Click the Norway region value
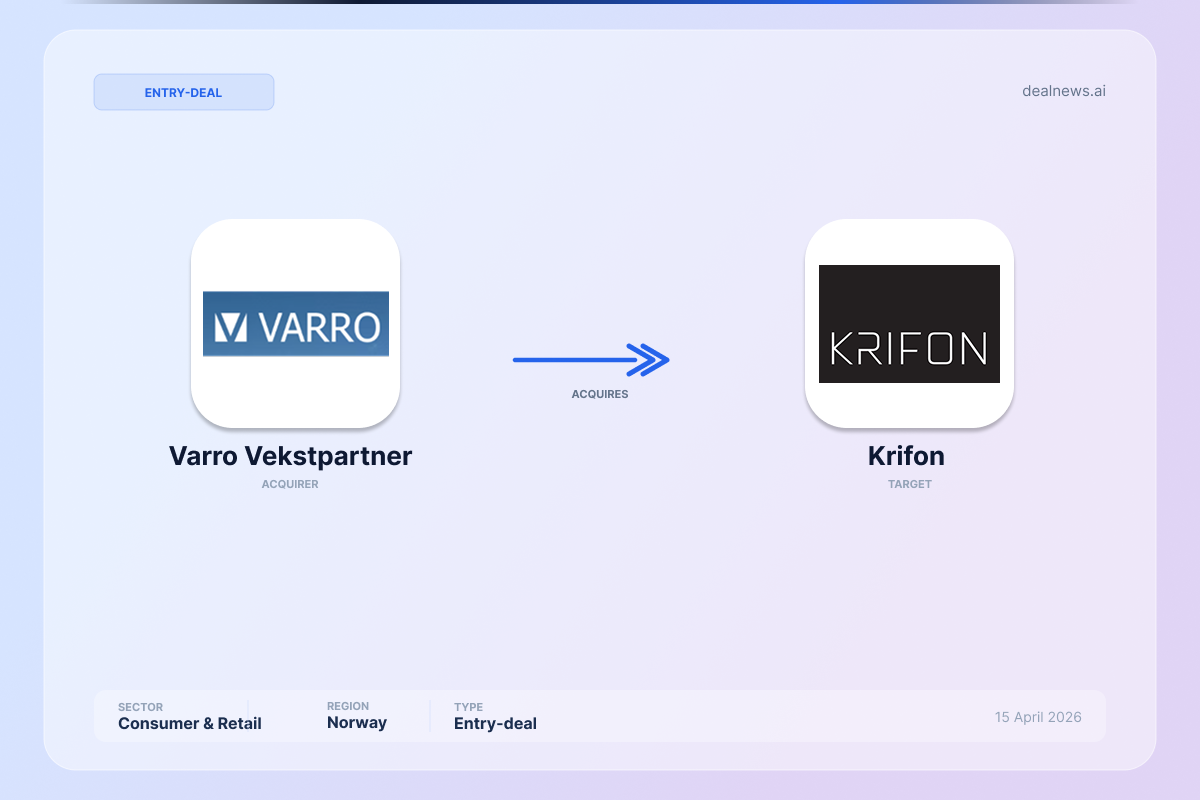The height and width of the screenshot is (800, 1200). pyautogui.click(x=357, y=723)
